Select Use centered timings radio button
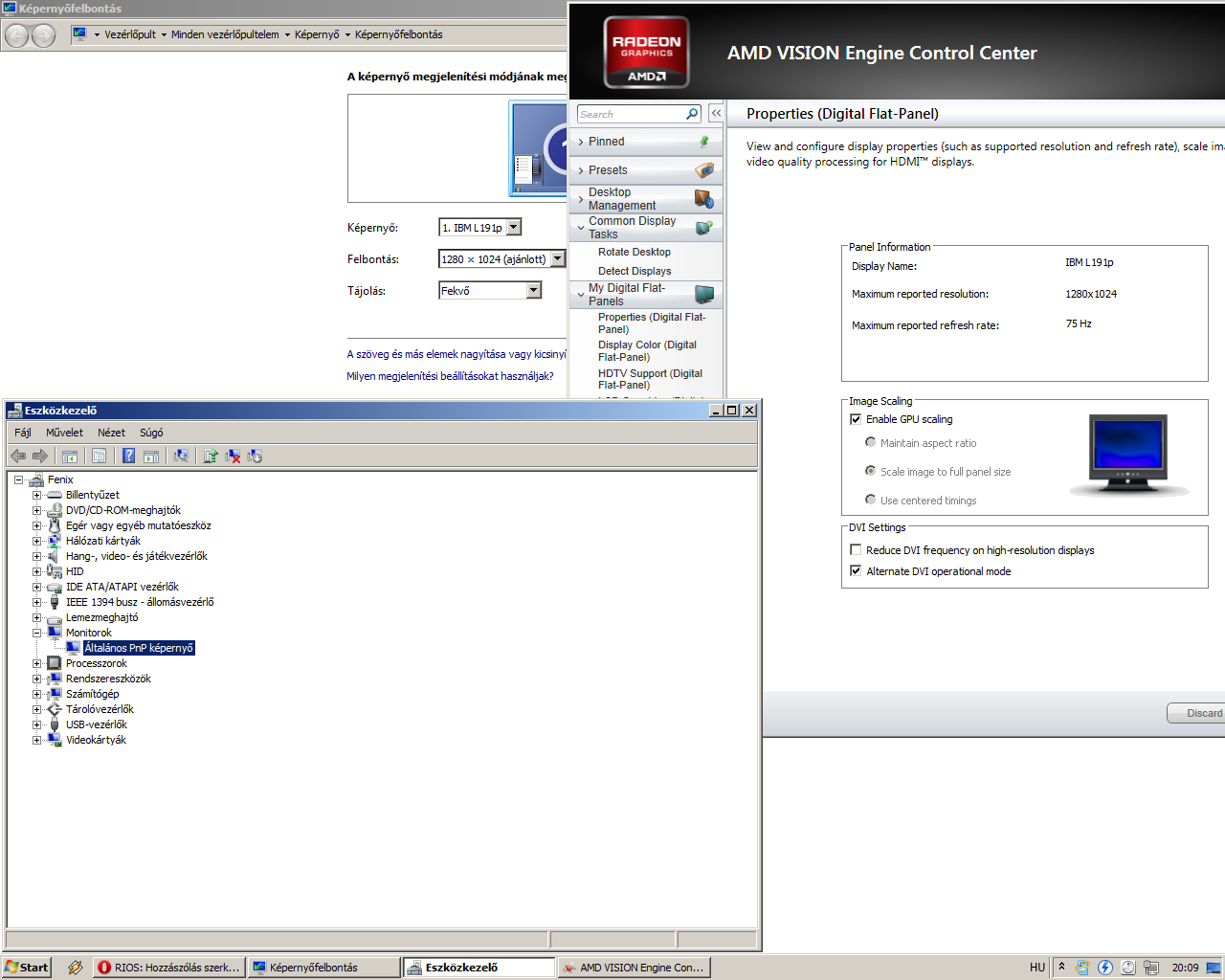1225x980 pixels. pyautogui.click(x=870, y=500)
